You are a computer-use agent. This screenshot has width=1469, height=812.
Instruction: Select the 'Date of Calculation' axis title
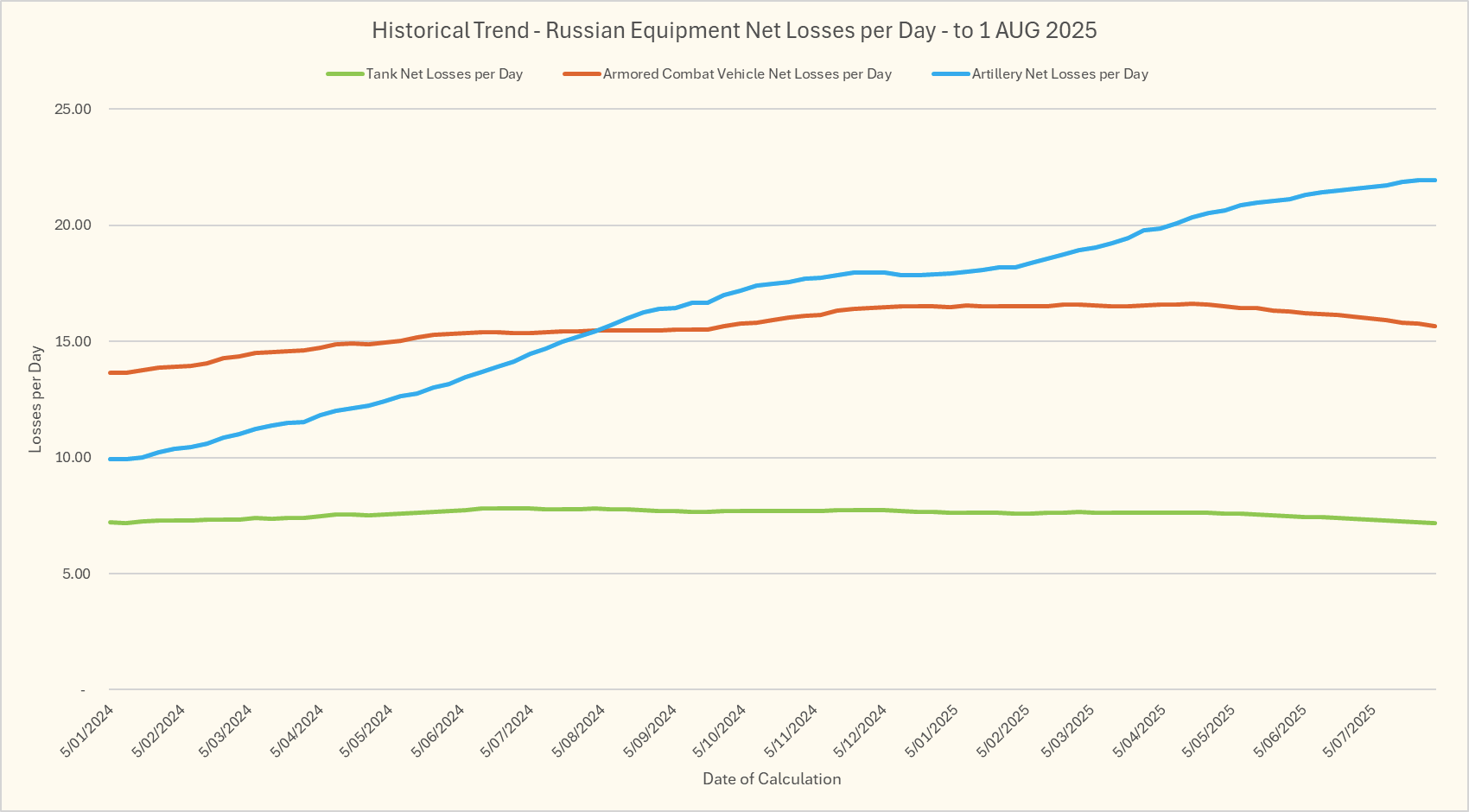(x=772, y=779)
